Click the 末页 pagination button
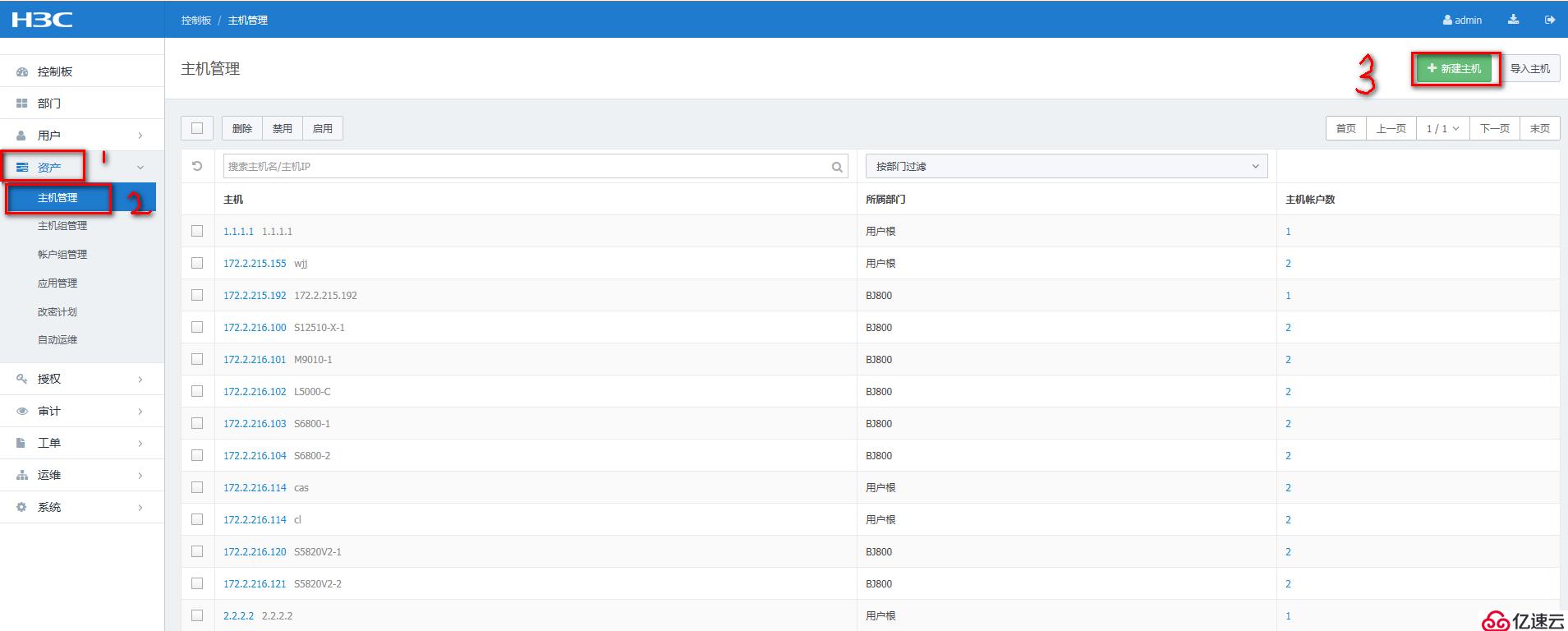1568x631 pixels. [x=1540, y=128]
